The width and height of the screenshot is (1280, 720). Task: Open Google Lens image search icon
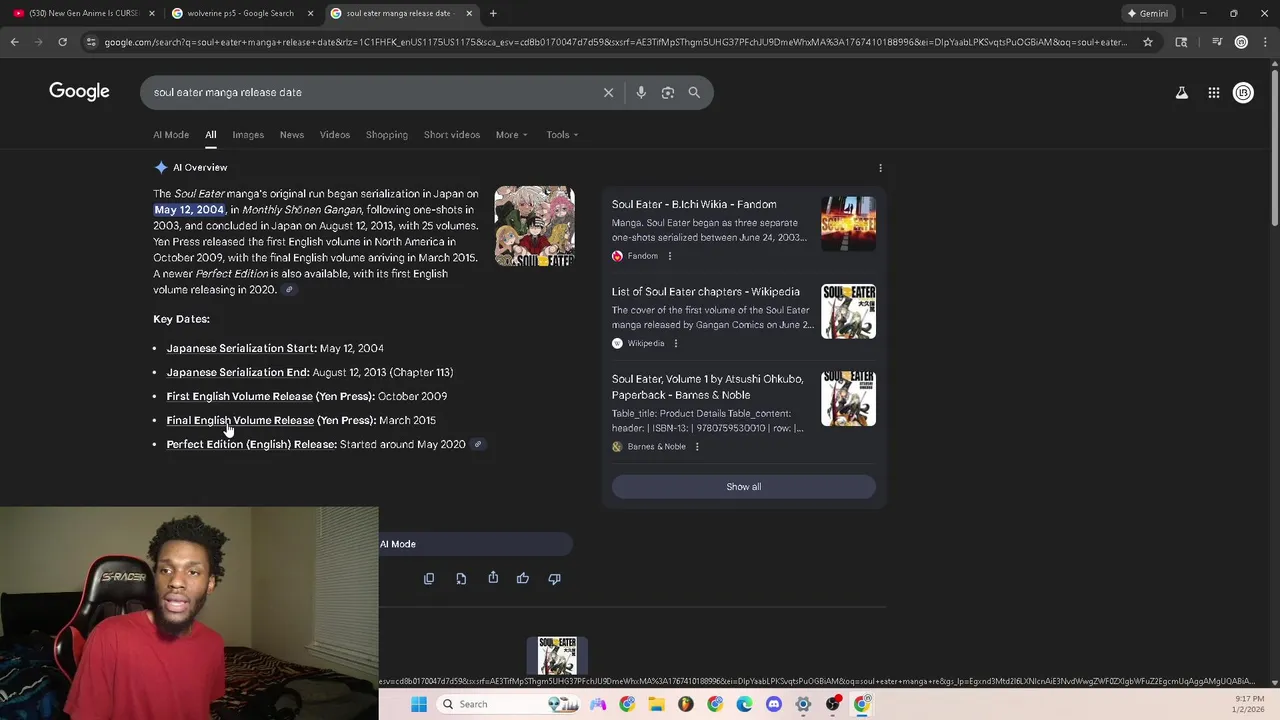[668, 92]
